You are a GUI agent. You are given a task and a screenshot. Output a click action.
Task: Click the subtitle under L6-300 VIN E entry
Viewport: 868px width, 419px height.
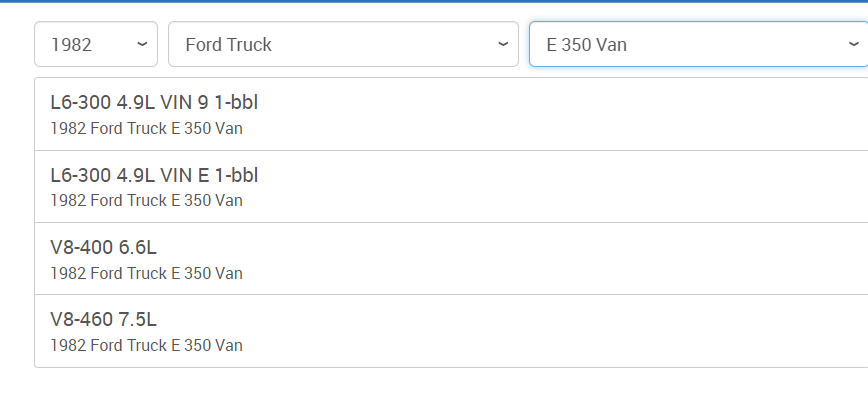pos(146,201)
